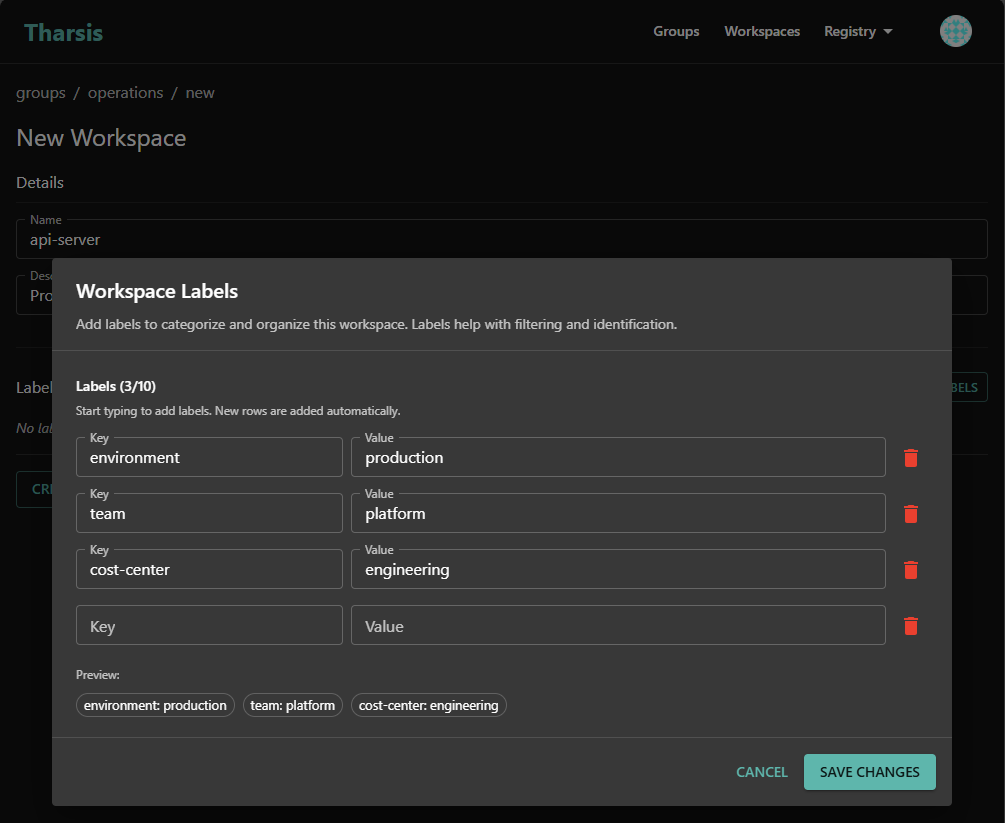Delete the empty label row
Viewport: 1005px width, 823px height.
[910, 625]
